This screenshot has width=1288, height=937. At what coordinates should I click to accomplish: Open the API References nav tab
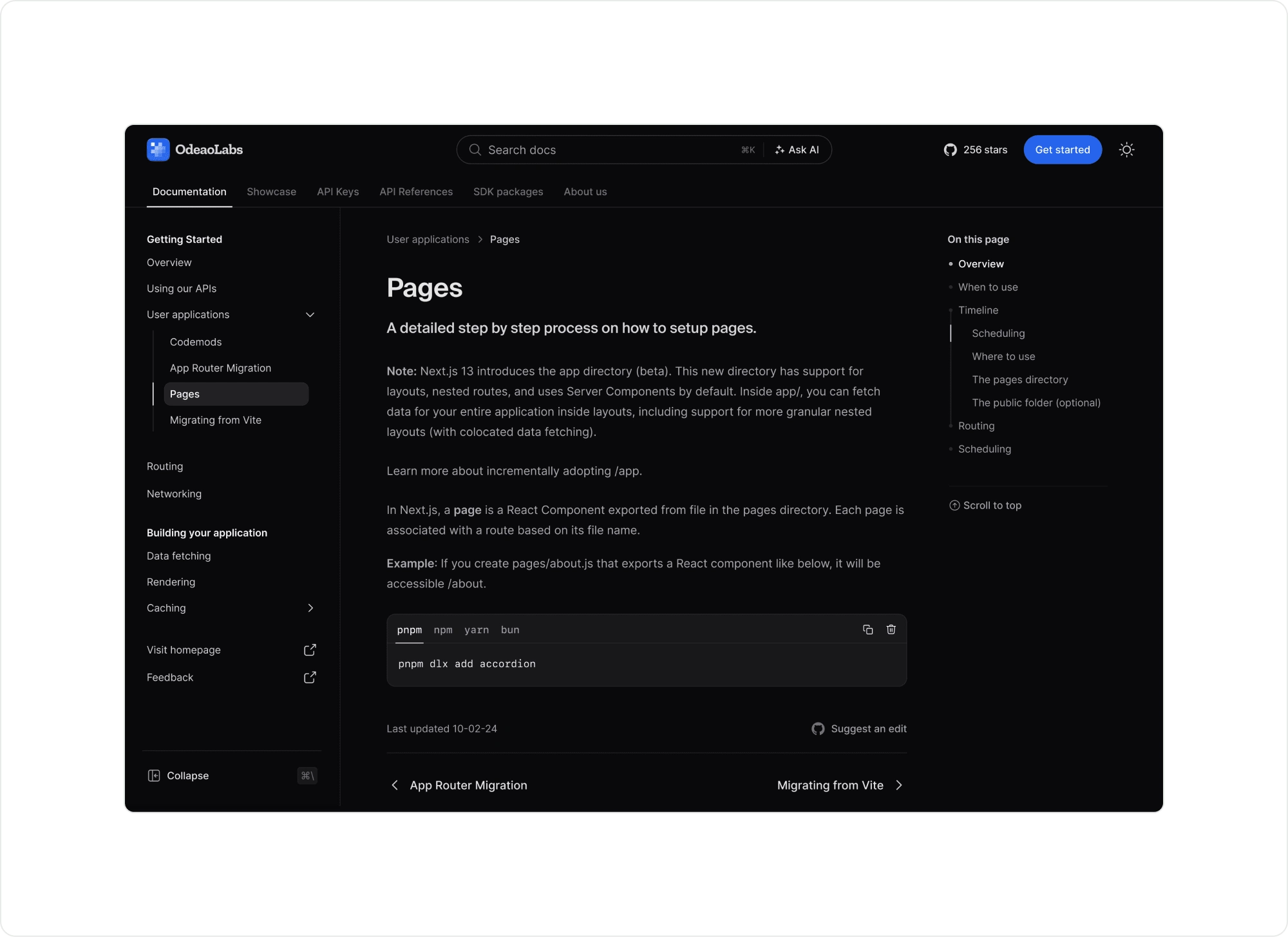point(416,192)
